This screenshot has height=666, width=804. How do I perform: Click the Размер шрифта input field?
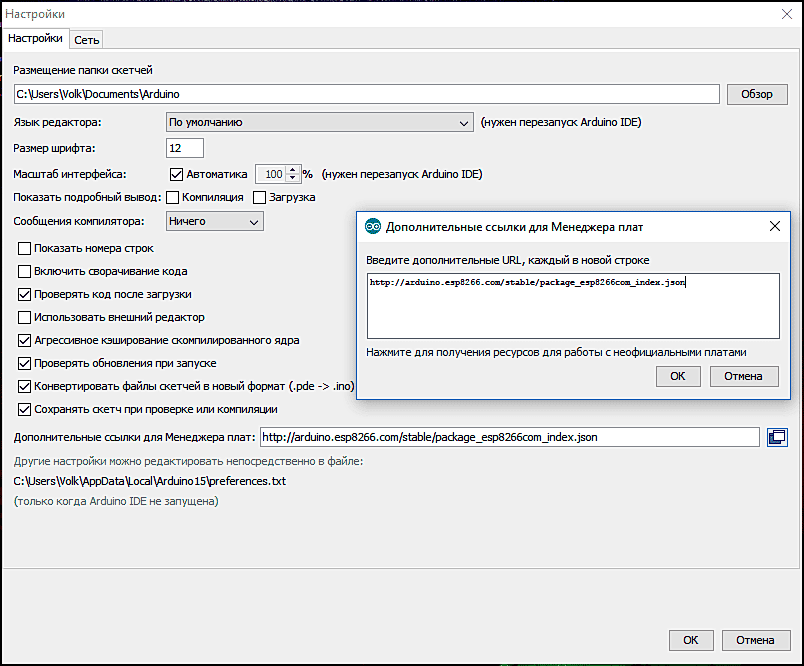coord(185,148)
